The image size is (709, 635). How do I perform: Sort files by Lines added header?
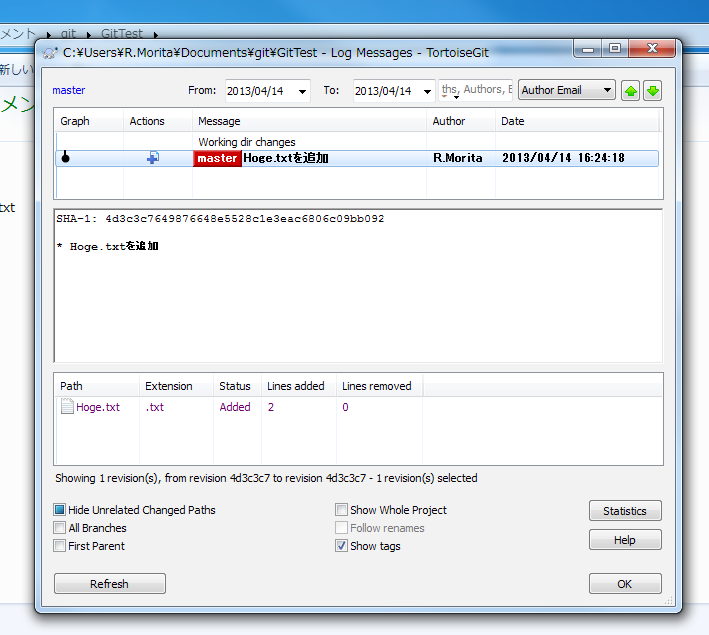(299, 386)
